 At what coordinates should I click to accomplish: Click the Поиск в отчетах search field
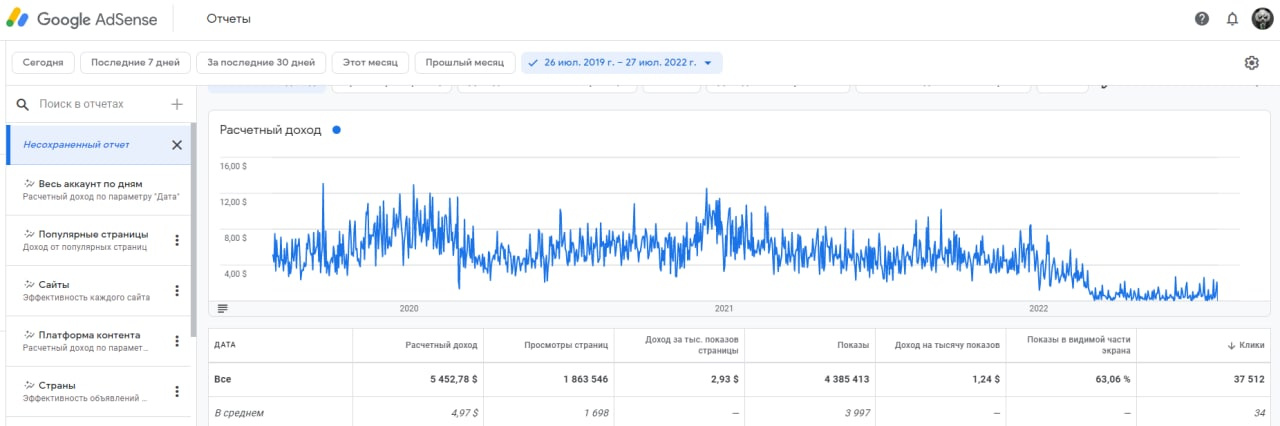(x=95, y=104)
